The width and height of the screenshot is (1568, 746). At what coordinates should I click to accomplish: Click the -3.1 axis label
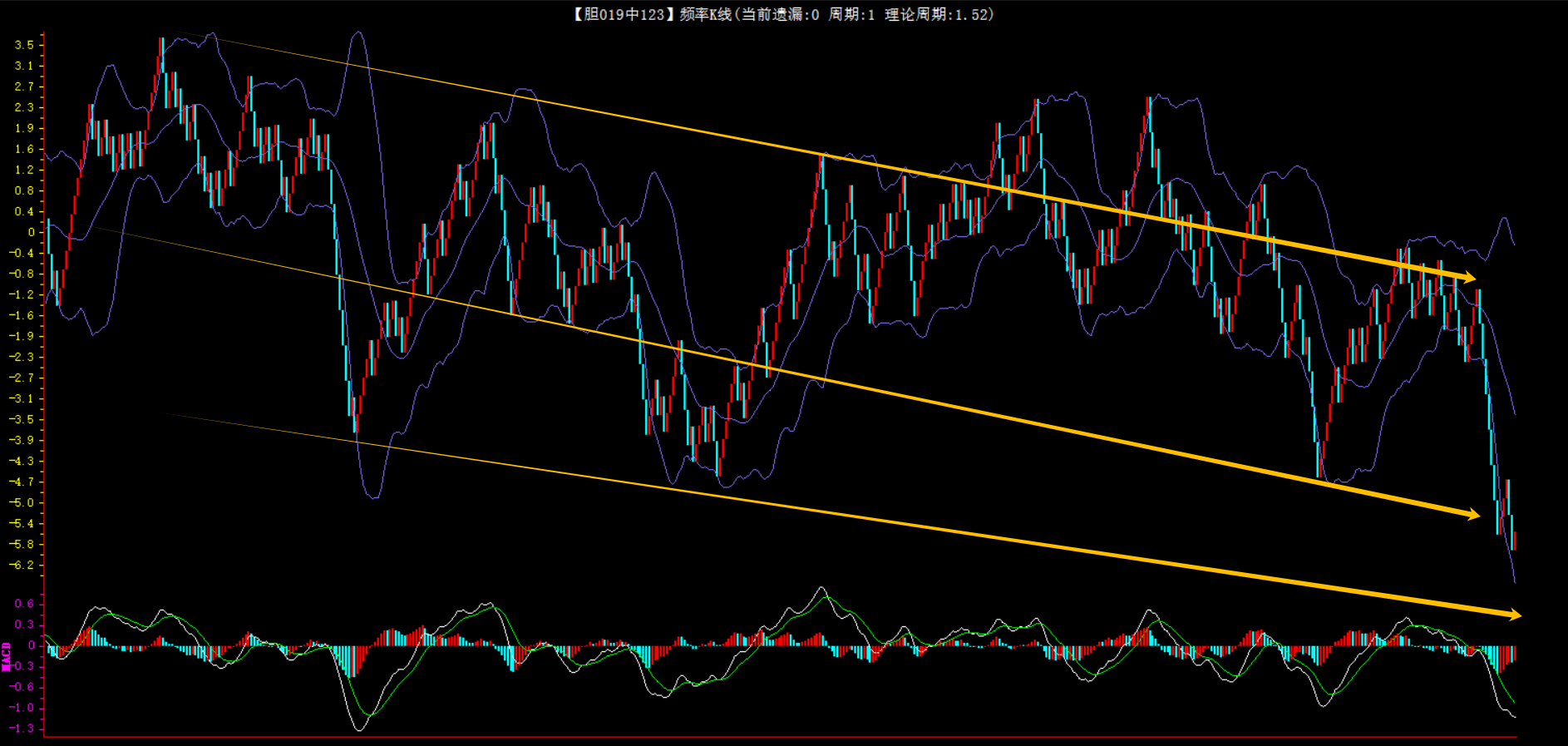click(22, 398)
